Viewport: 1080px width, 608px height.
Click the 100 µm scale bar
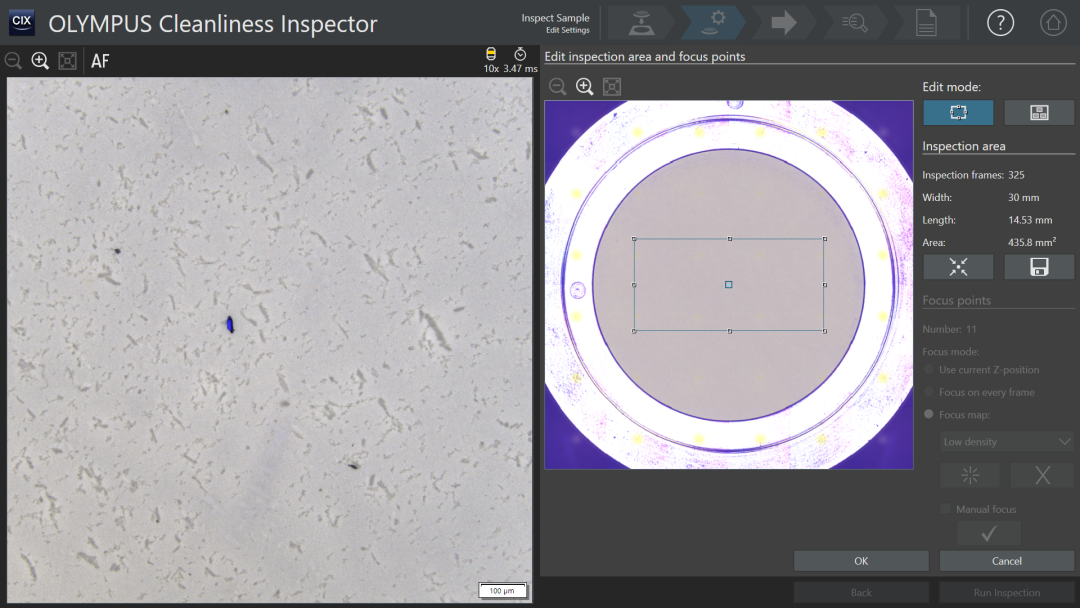click(502, 590)
